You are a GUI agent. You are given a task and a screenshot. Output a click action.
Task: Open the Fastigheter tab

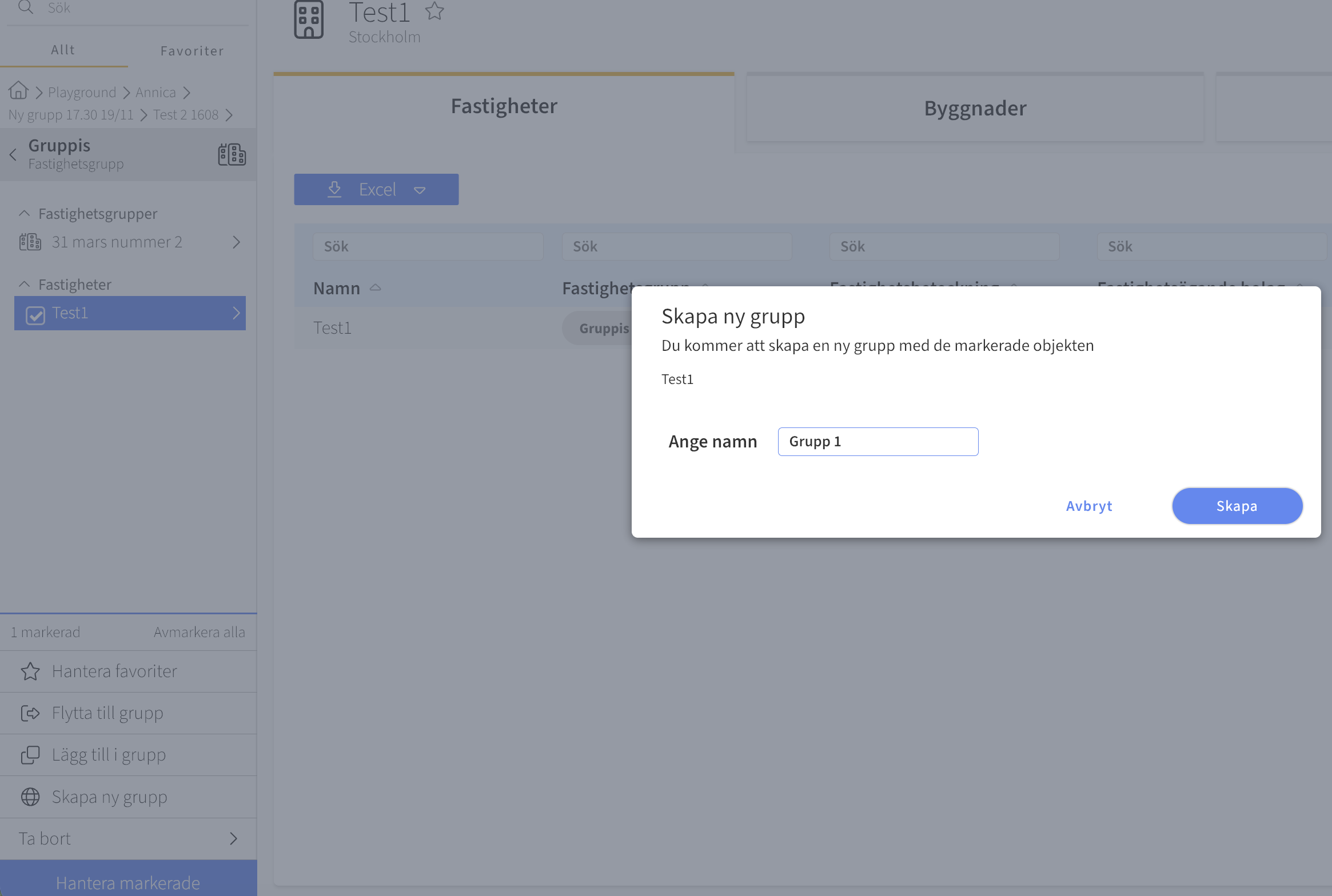[x=504, y=107]
